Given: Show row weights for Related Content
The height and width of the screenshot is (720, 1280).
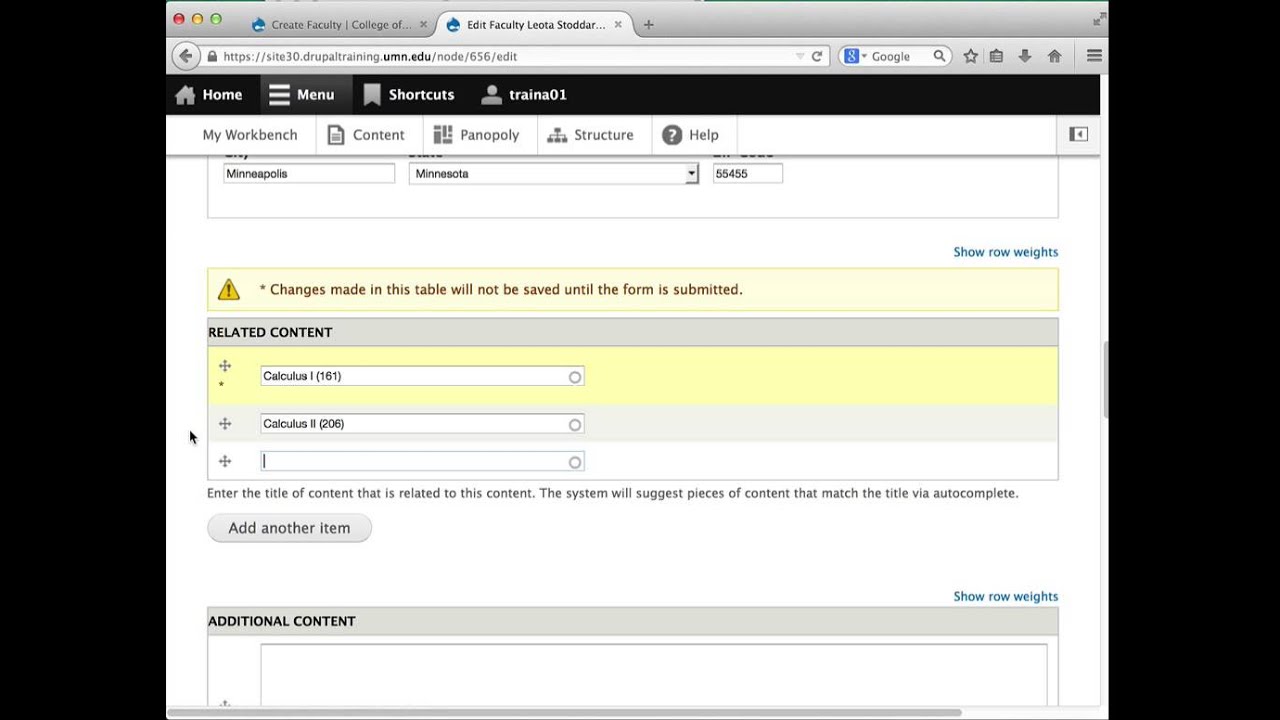Looking at the screenshot, I should (x=1005, y=252).
